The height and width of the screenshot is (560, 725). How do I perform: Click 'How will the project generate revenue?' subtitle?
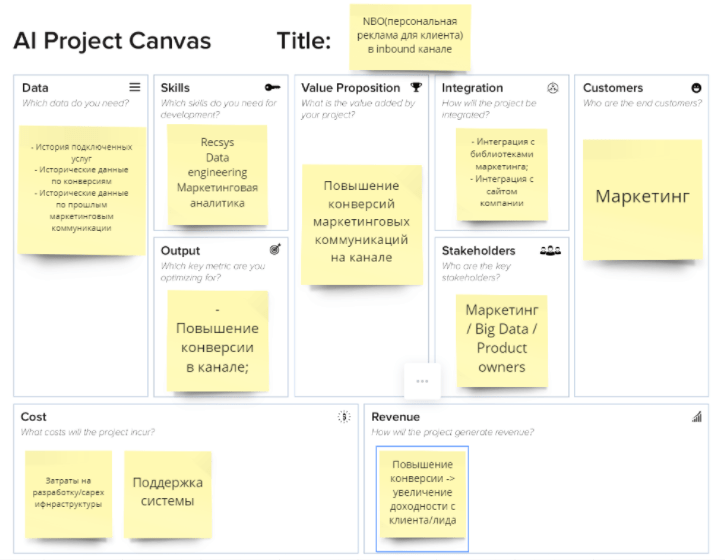click(452, 432)
